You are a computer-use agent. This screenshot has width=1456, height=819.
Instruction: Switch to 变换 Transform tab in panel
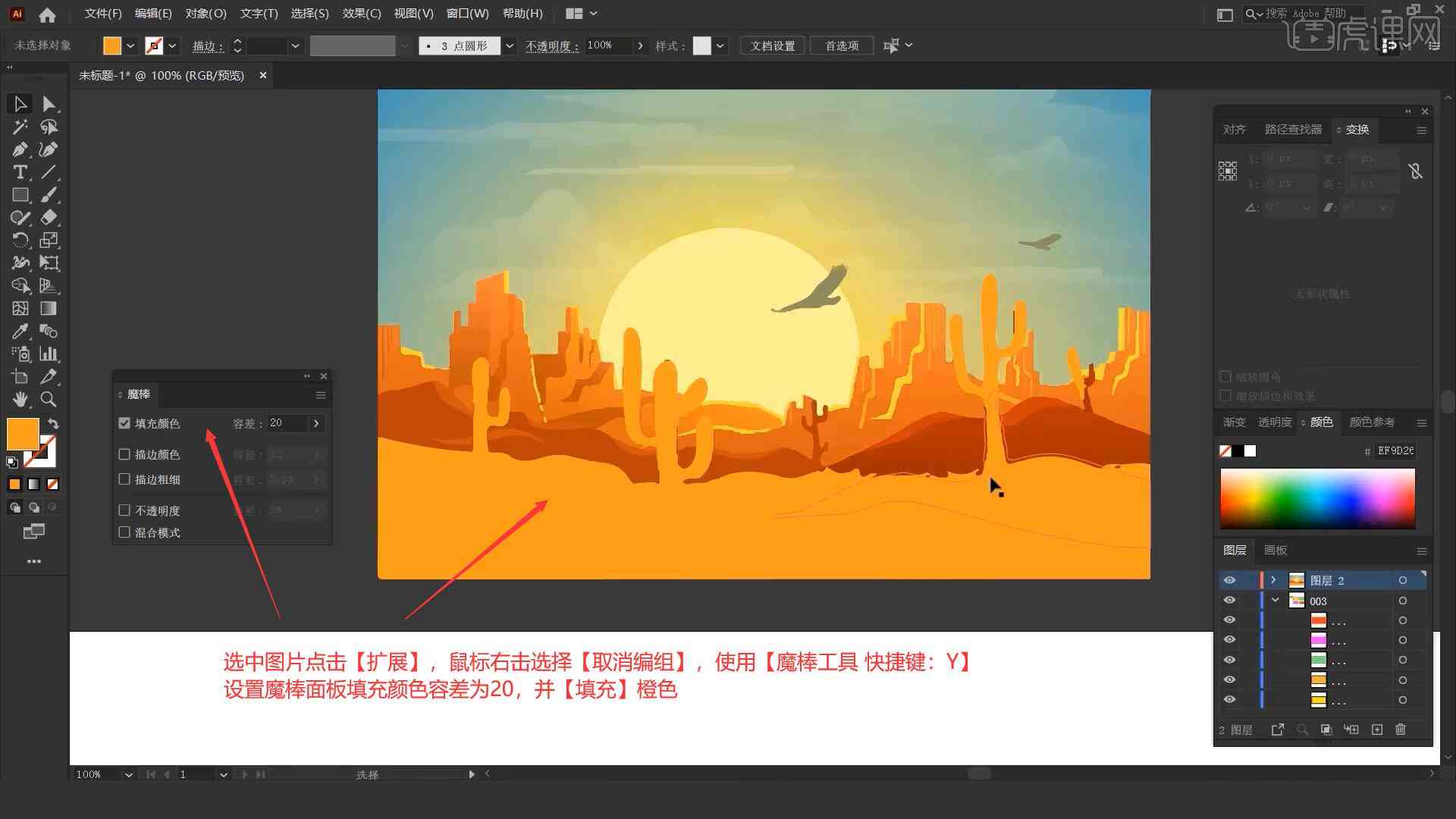tap(1356, 128)
